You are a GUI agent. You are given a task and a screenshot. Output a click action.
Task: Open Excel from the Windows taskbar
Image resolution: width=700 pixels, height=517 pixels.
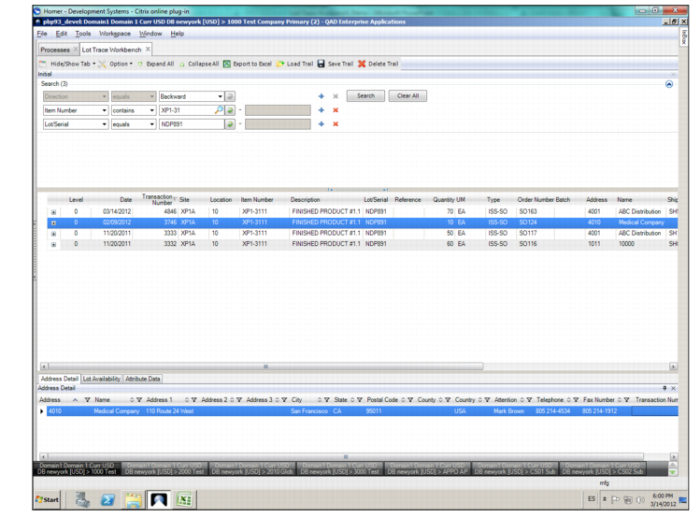(184, 499)
